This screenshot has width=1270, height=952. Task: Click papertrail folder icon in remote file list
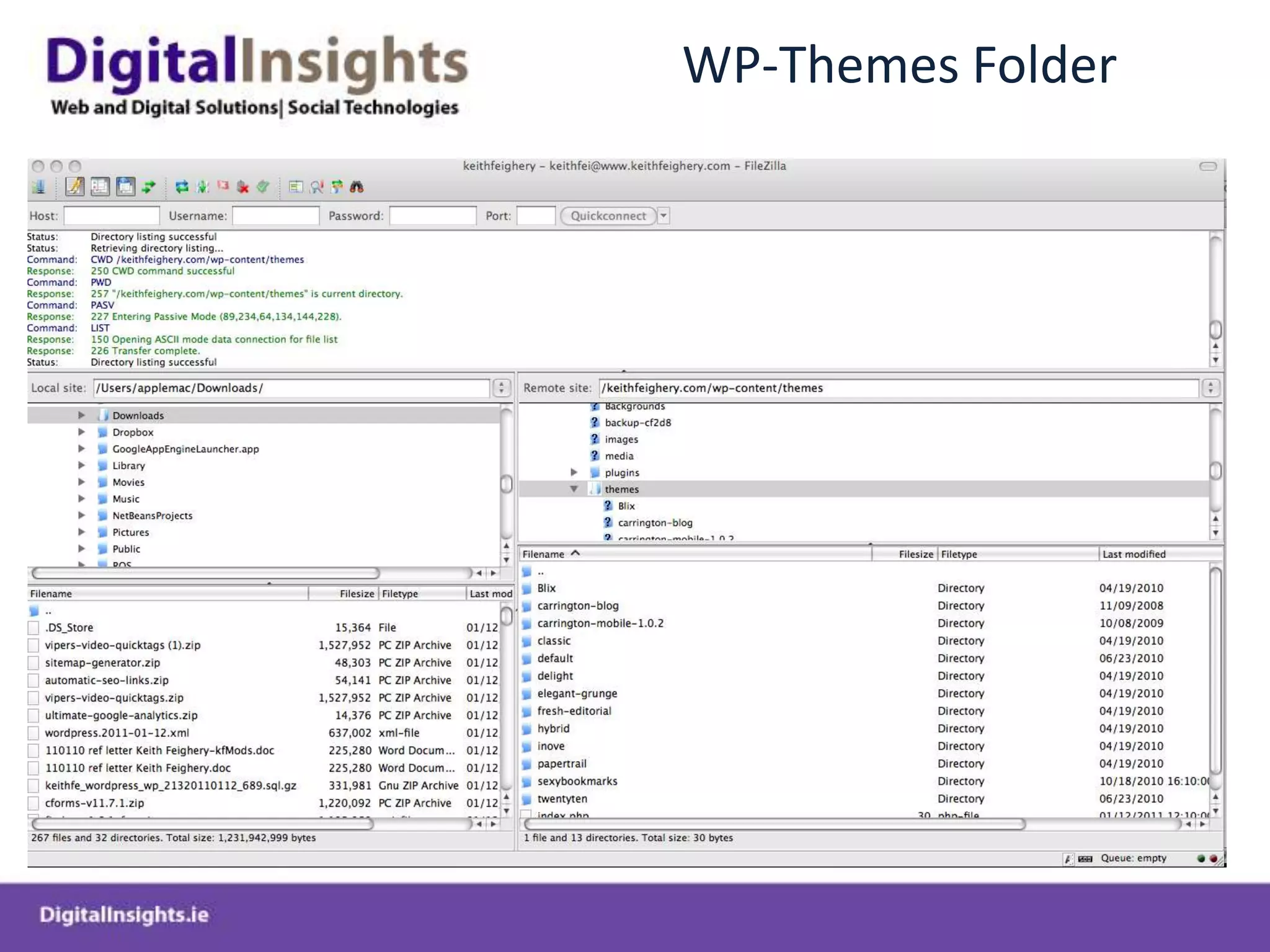[527, 764]
